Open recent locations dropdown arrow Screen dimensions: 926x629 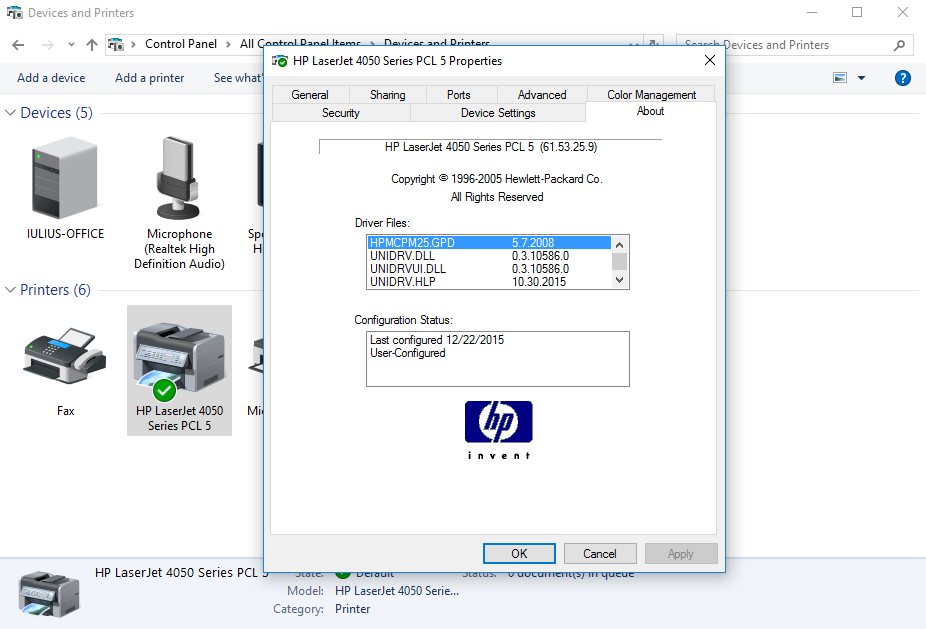pyautogui.click(x=71, y=45)
